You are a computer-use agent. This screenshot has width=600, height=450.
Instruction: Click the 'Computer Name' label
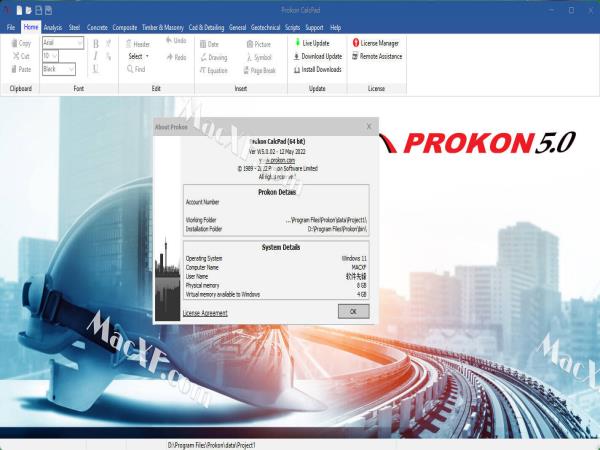[x=202, y=267]
